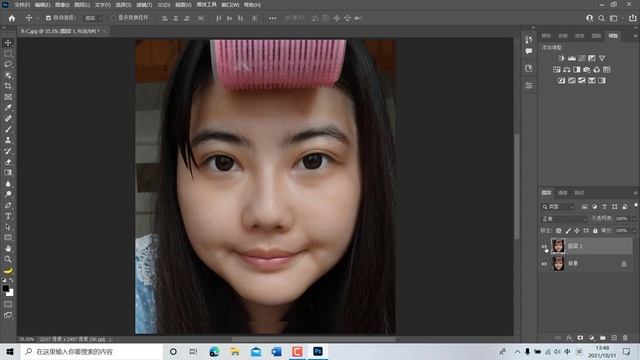The width and height of the screenshot is (640, 360).
Task: Add a Color Balance adjustment
Action: click(x=567, y=70)
